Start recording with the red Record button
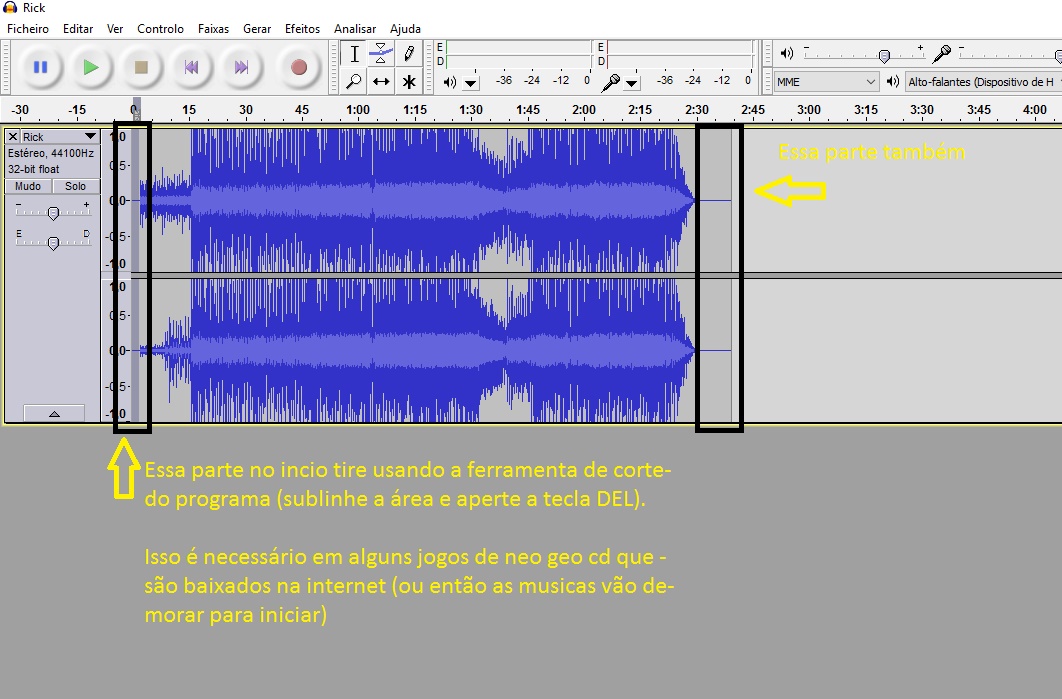The height and width of the screenshot is (699, 1062). tap(298, 67)
